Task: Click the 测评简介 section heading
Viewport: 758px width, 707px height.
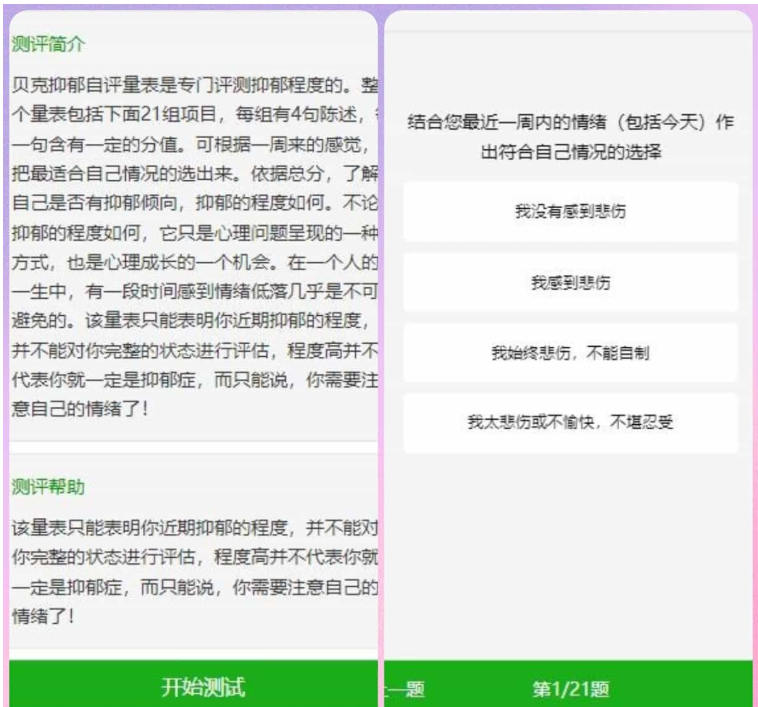Action: coord(48,45)
